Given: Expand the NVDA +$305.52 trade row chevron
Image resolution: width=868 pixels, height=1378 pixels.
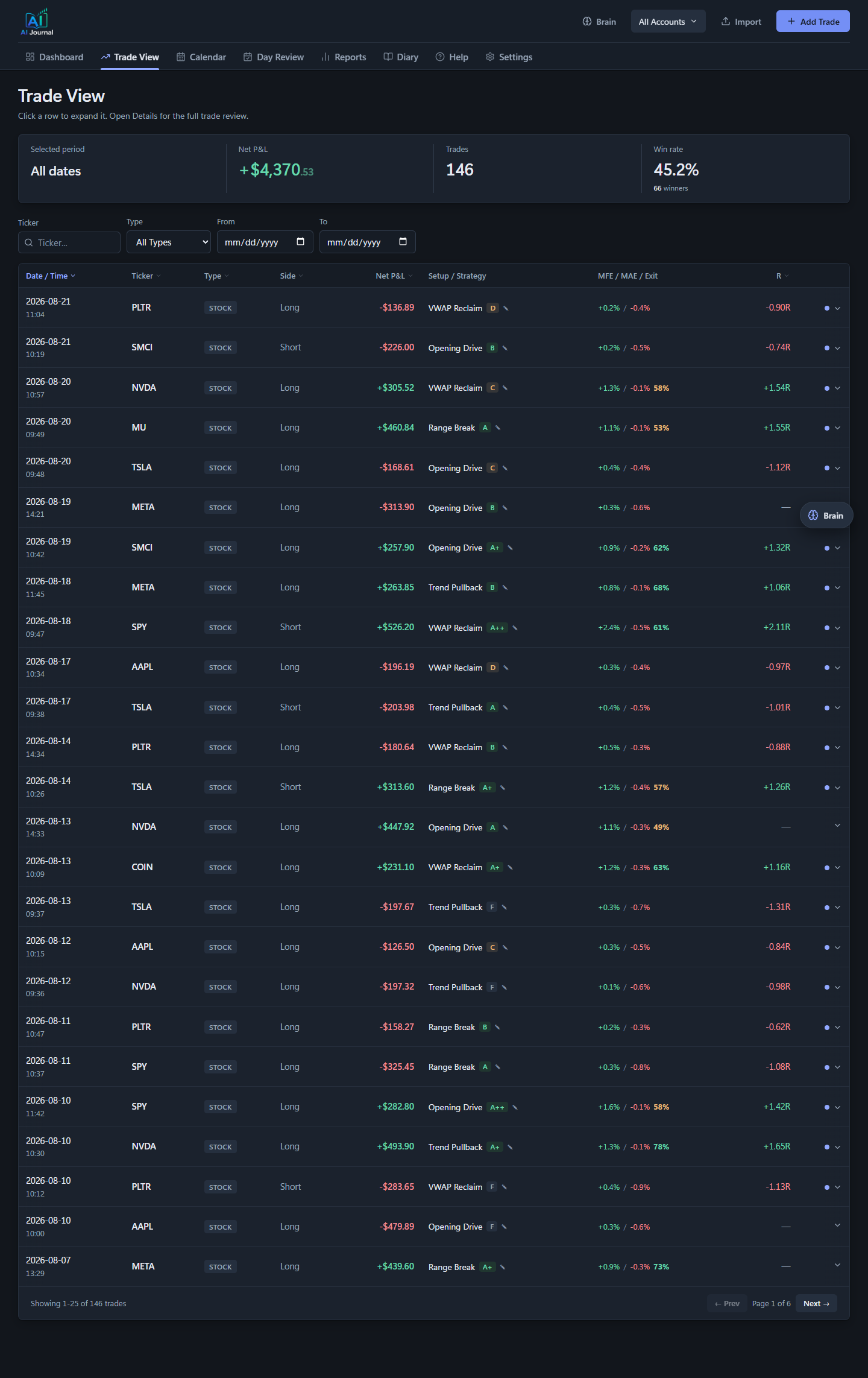Looking at the screenshot, I should tap(837, 388).
